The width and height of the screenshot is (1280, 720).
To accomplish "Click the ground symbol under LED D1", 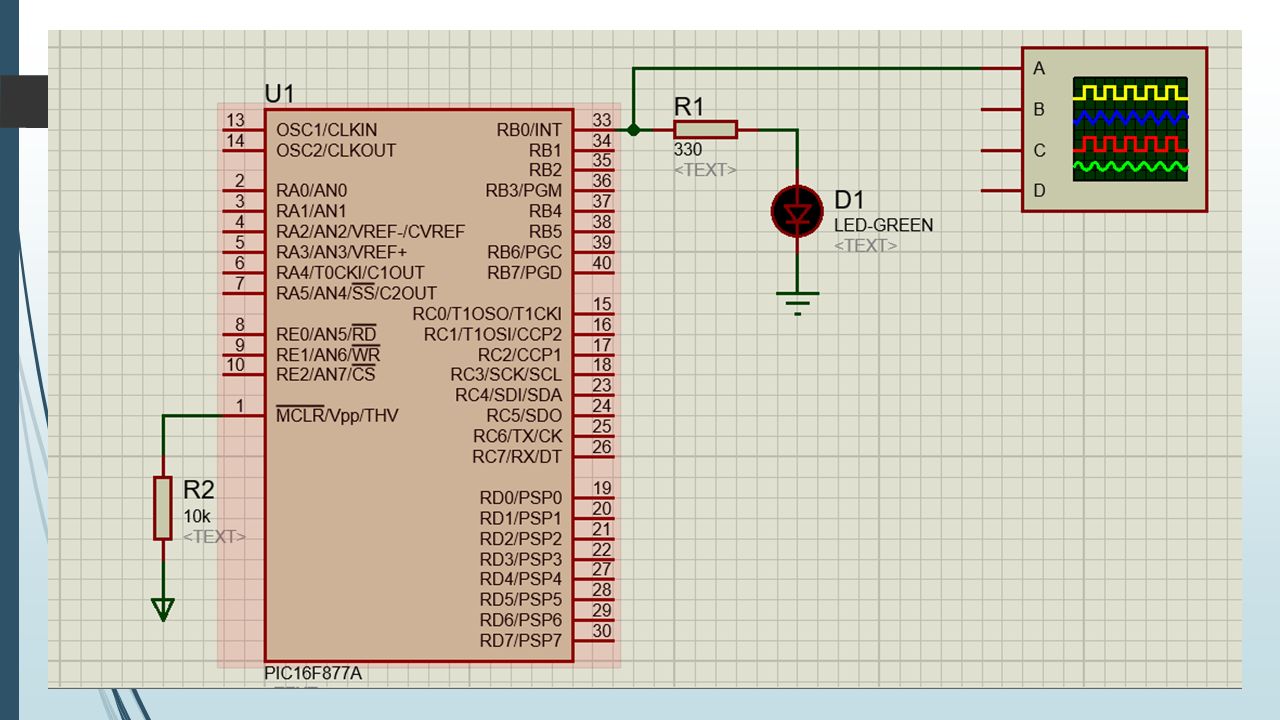I will (x=797, y=302).
